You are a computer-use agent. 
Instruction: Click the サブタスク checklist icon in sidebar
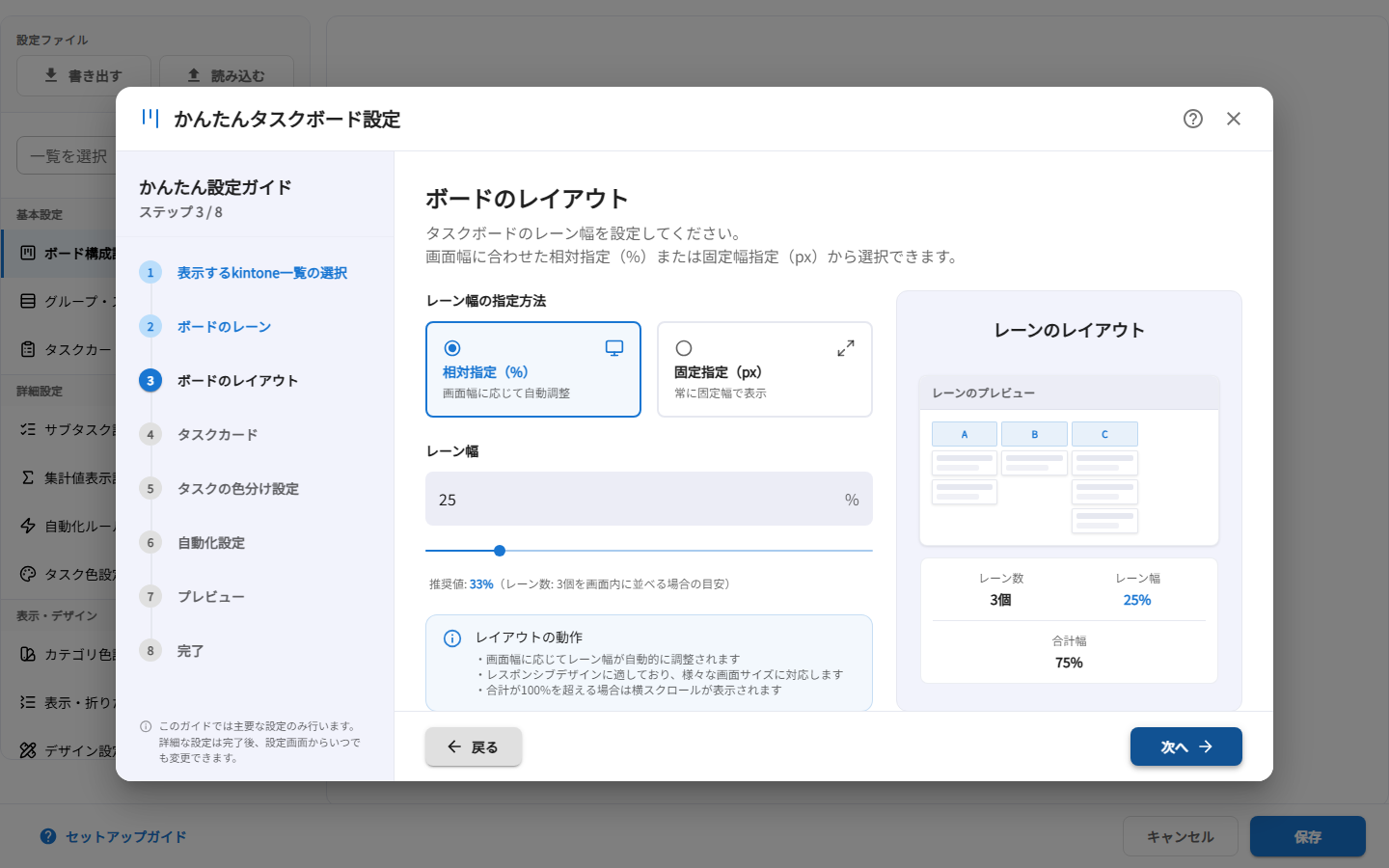[28, 429]
